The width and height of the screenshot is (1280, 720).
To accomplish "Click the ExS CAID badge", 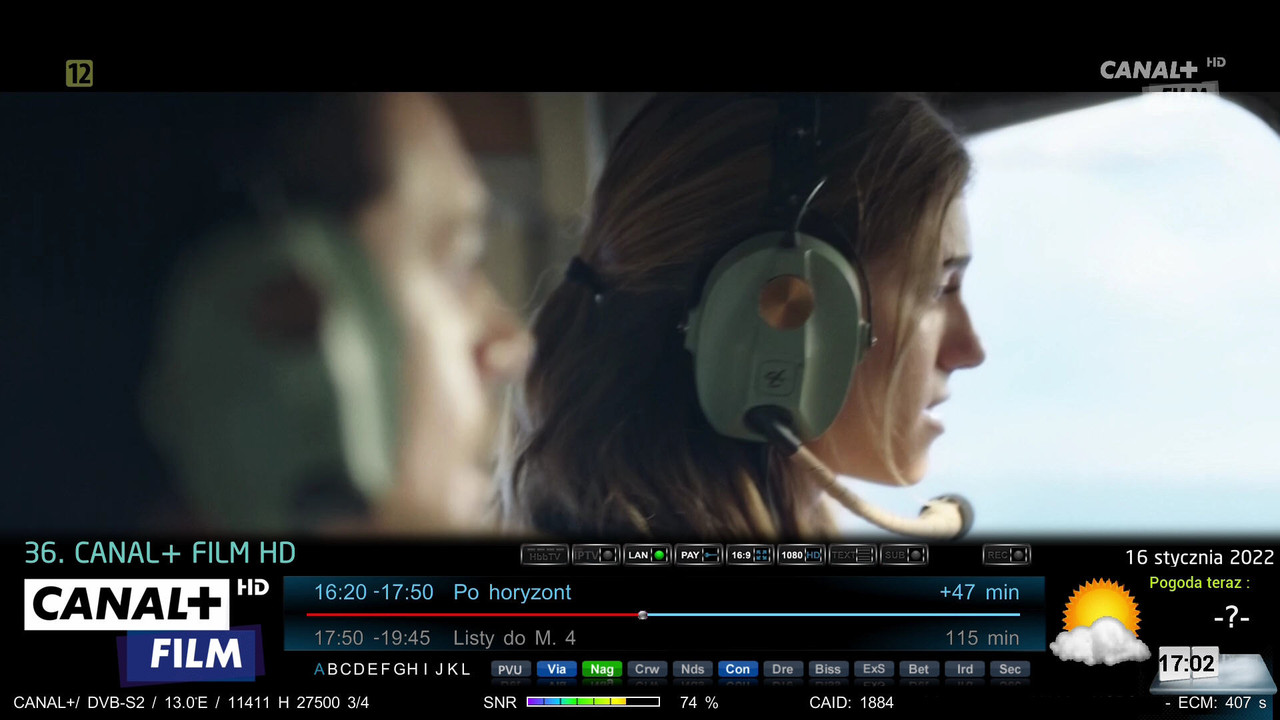I will pyautogui.click(x=873, y=669).
